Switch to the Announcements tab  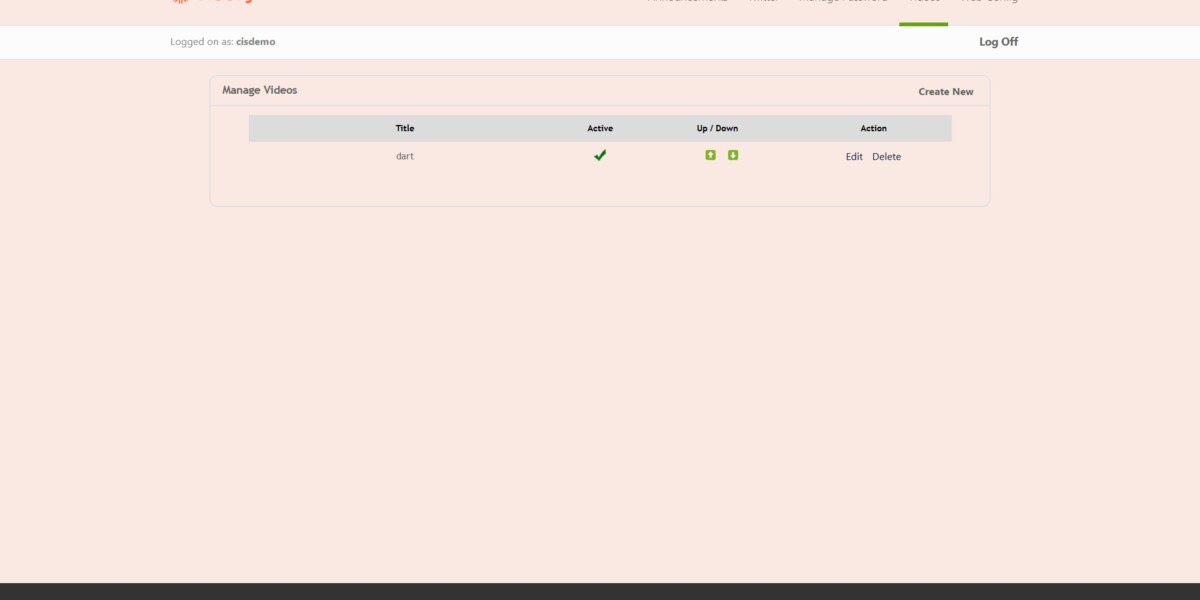687,3
